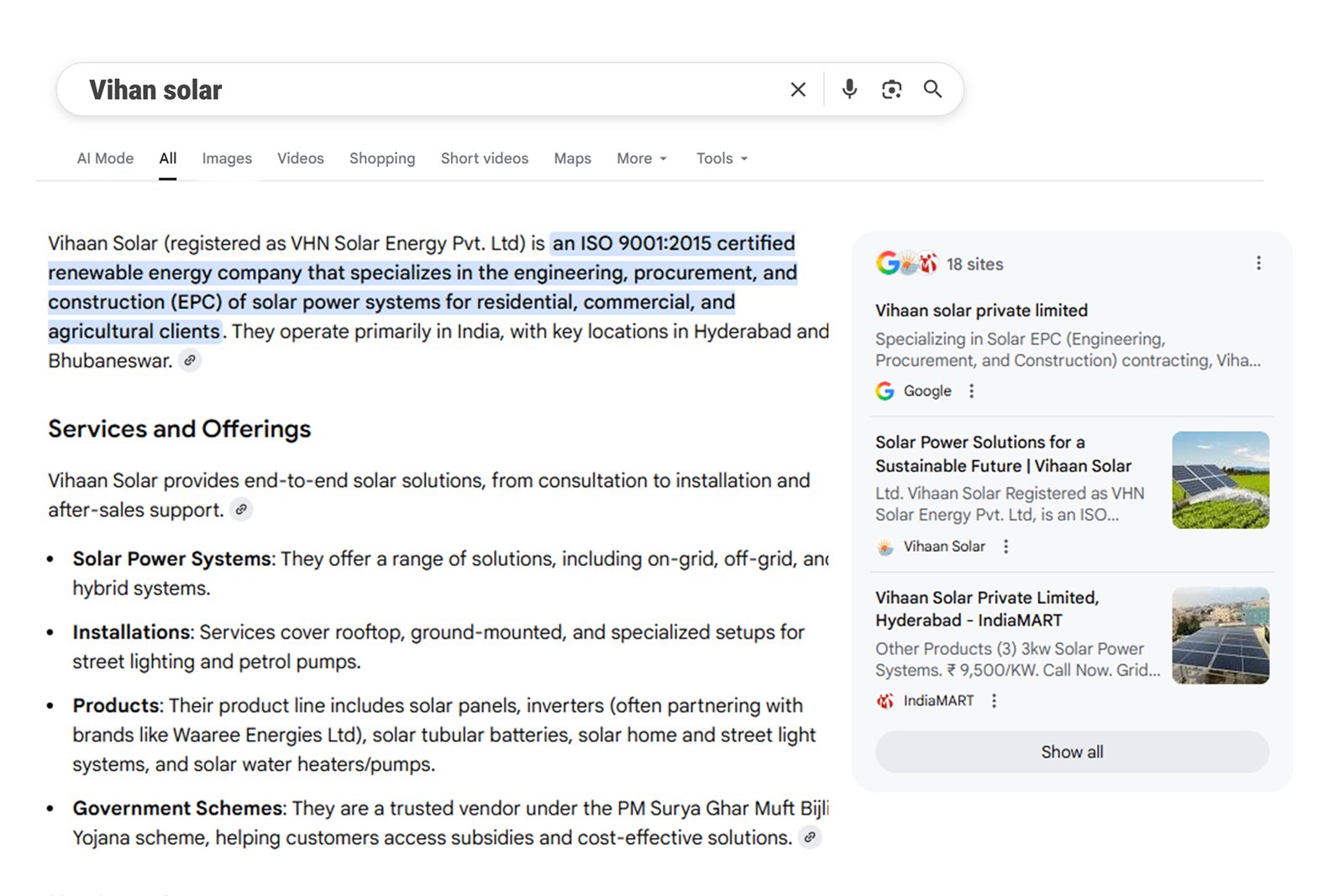Image resolution: width=1344 pixels, height=896 pixels.
Task: Click the Google favicon next to first source
Action: pos(885,390)
